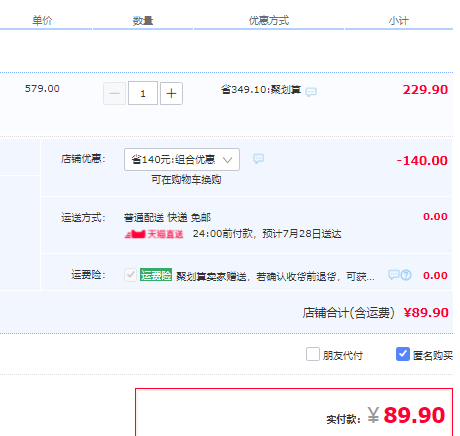Click the quantity input field

click(x=143, y=93)
